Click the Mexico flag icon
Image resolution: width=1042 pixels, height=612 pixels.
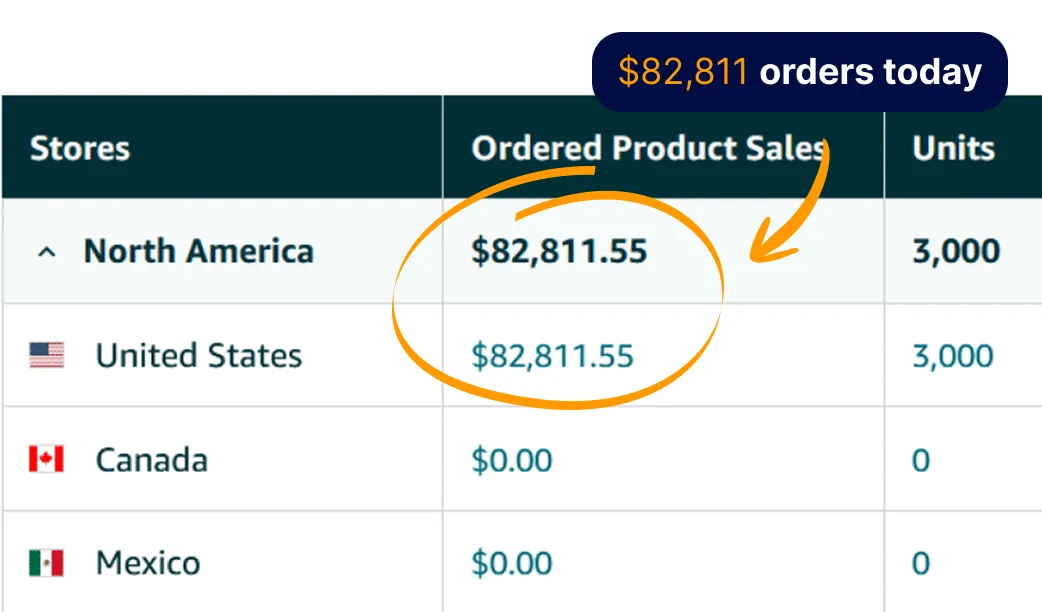coord(47,563)
